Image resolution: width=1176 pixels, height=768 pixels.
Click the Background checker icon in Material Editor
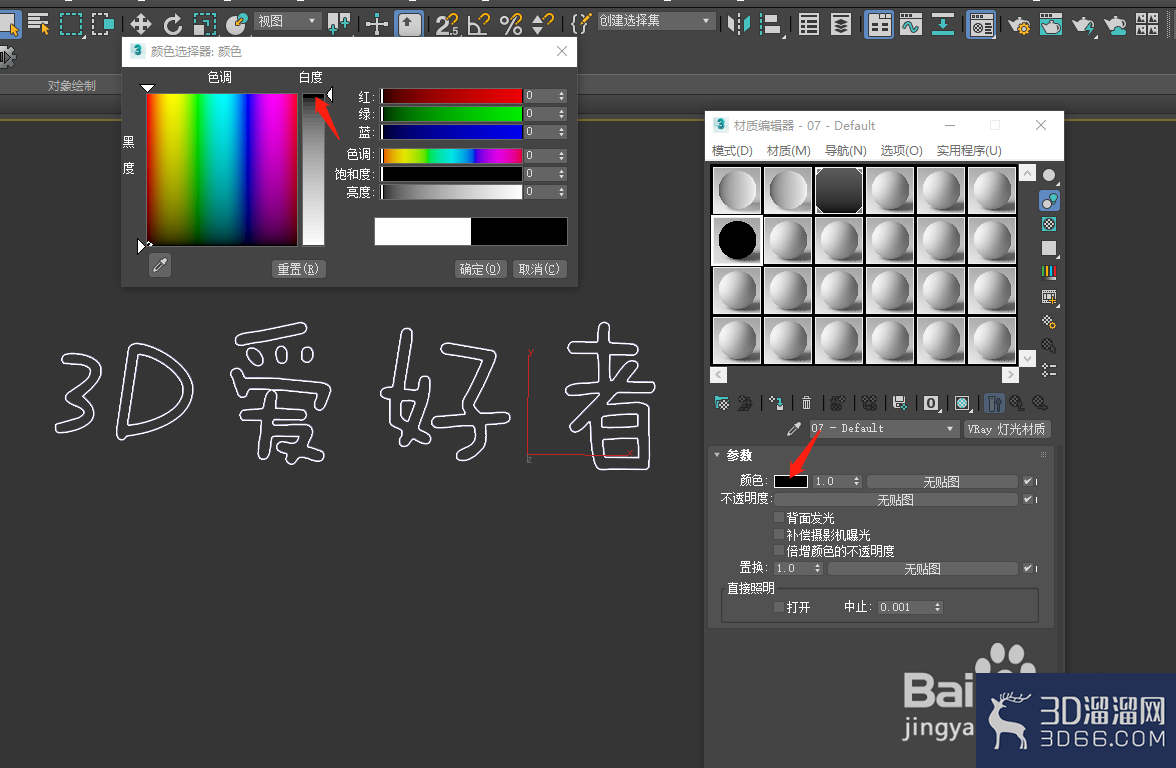pyautogui.click(x=1049, y=224)
